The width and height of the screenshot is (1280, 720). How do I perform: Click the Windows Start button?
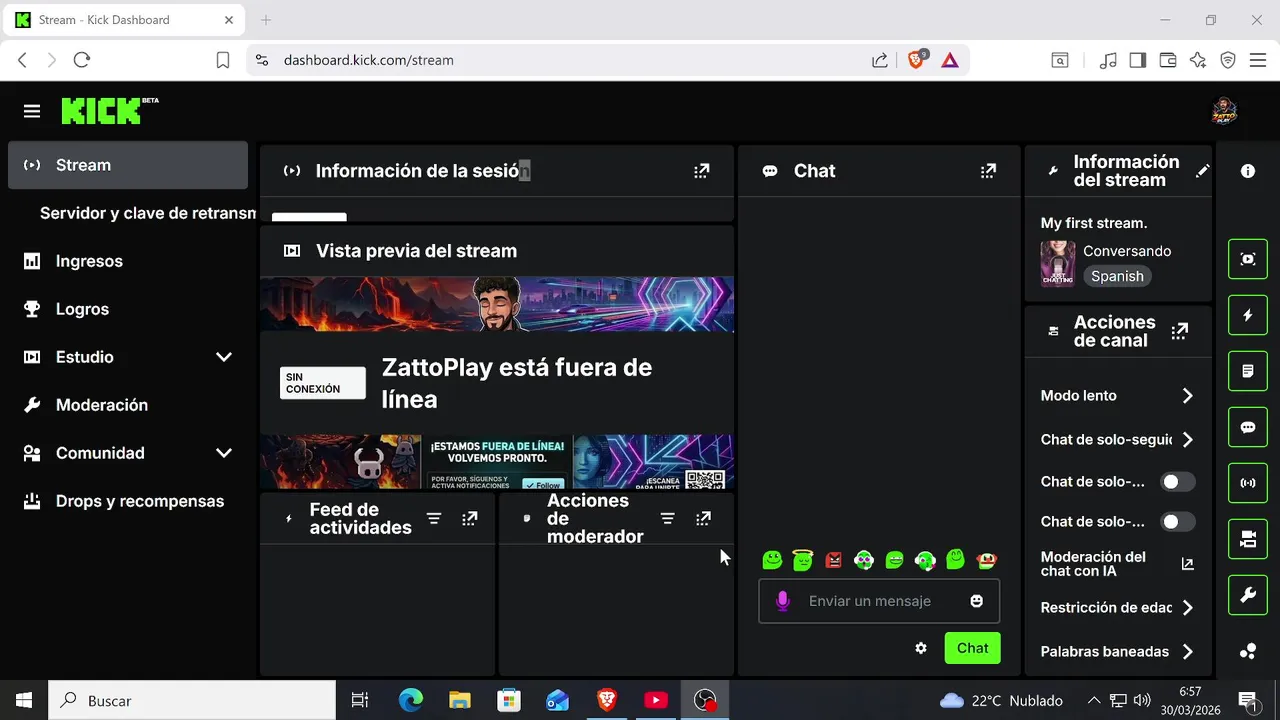pyautogui.click(x=24, y=701)
